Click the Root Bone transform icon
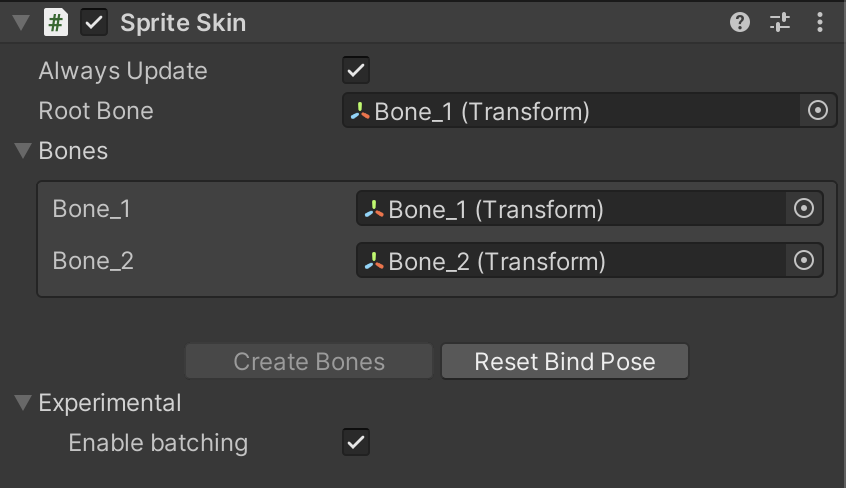The width and height of the screenshot is (846, 488). (360, 111)
